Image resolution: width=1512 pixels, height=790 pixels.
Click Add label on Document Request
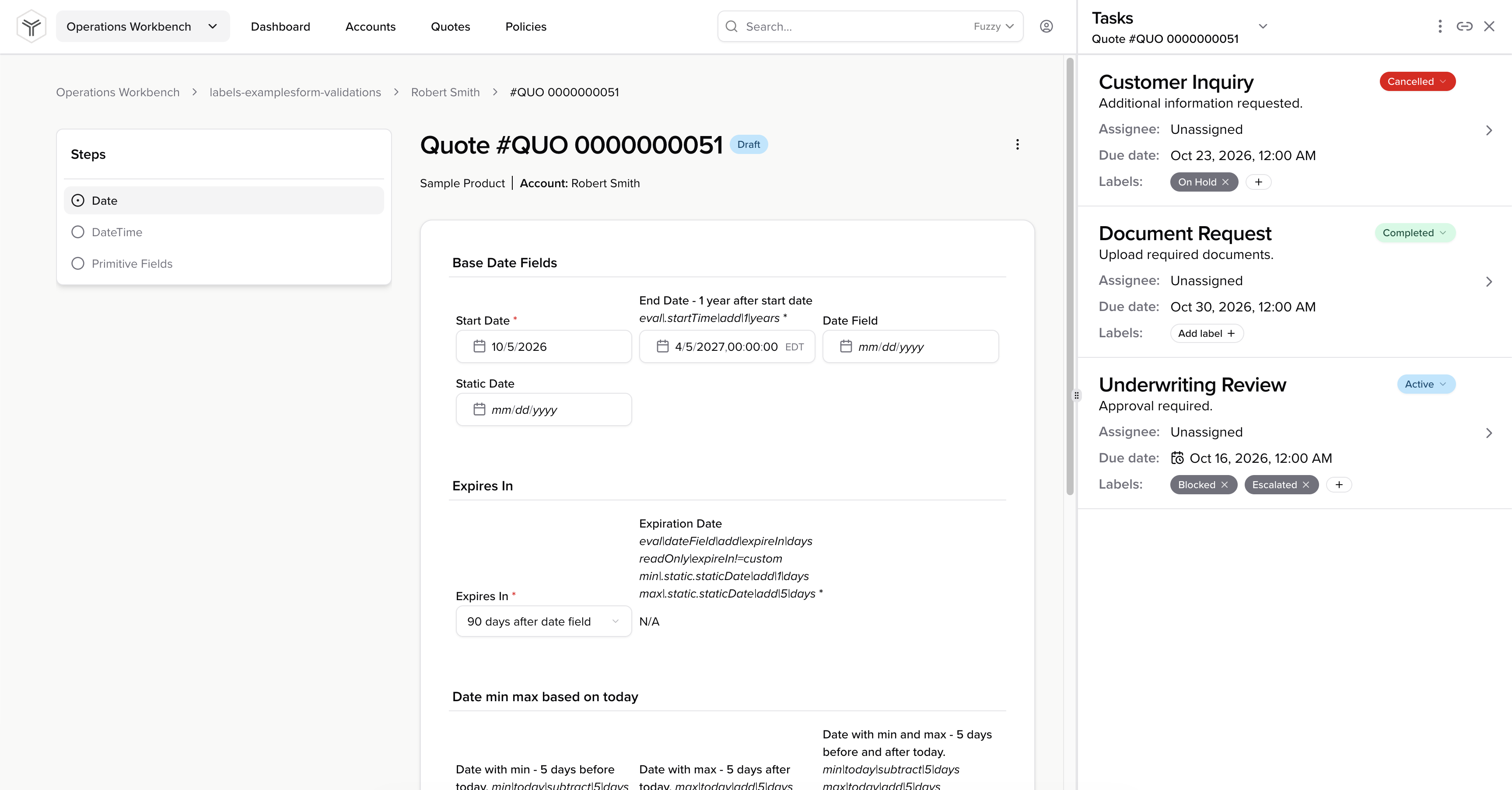pos(1206,333)
